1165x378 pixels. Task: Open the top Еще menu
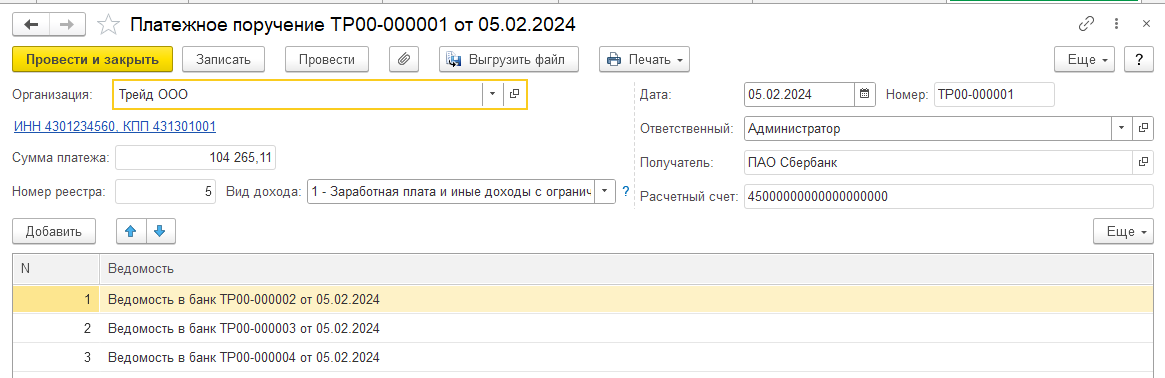point(1085,59)
